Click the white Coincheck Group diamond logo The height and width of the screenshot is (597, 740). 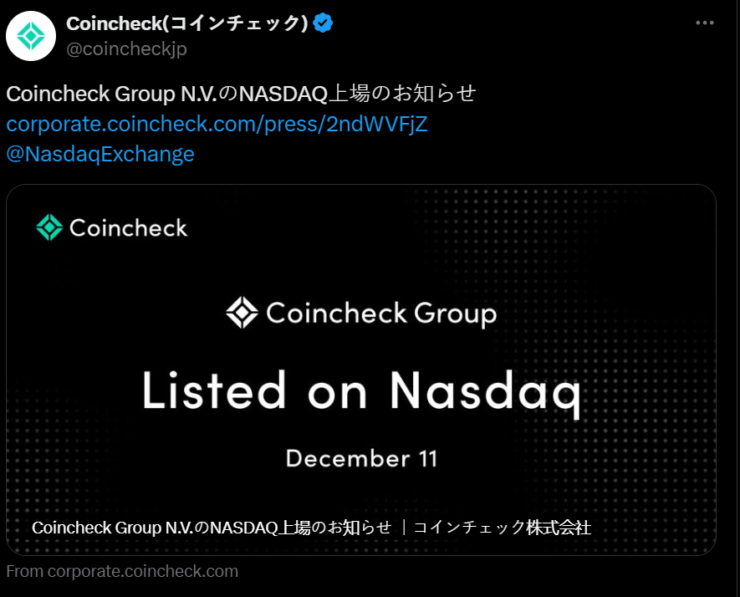[x=242, y=312]
